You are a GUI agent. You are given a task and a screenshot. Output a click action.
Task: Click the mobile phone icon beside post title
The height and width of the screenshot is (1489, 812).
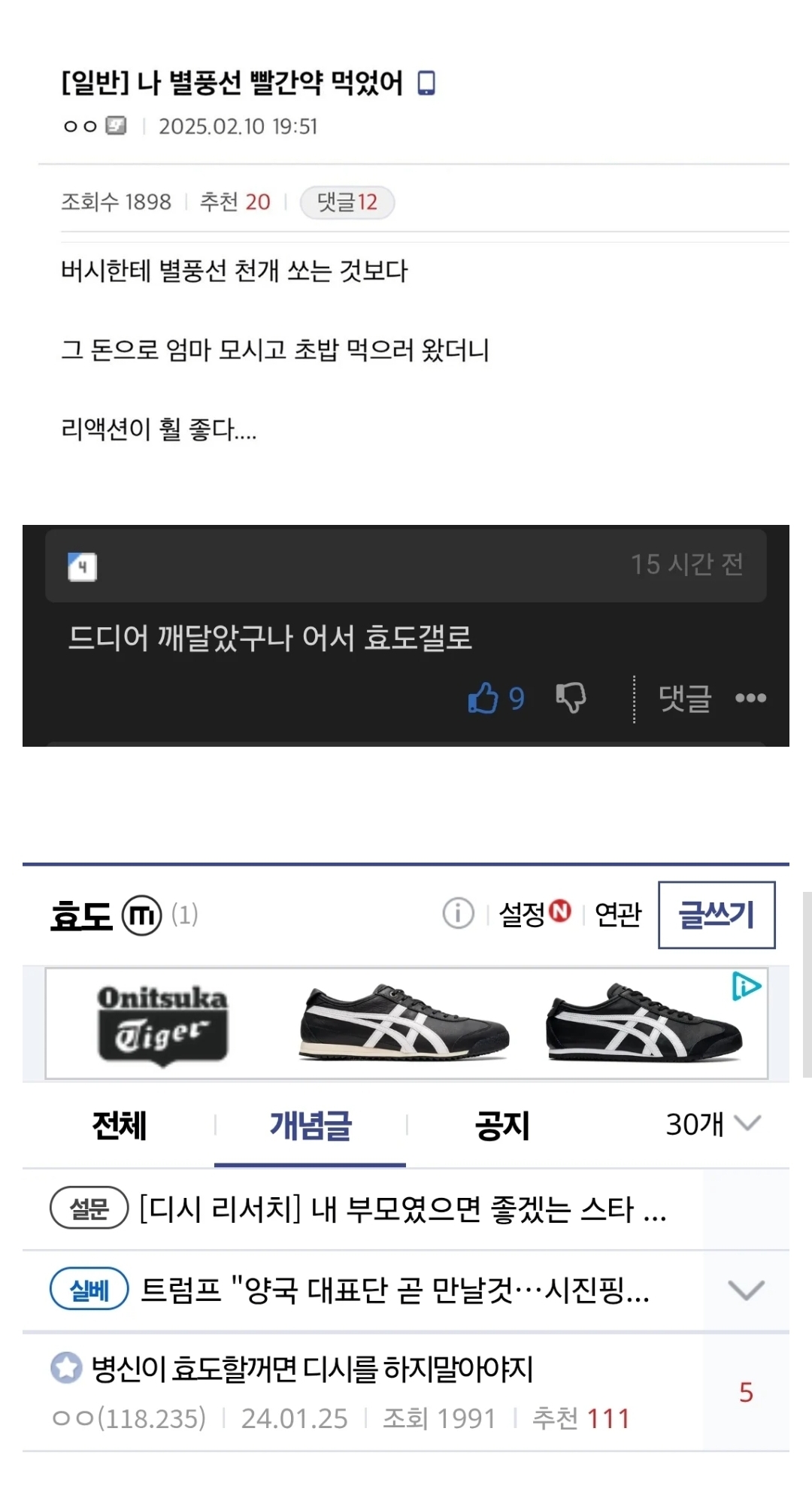[x=426, y=83]
